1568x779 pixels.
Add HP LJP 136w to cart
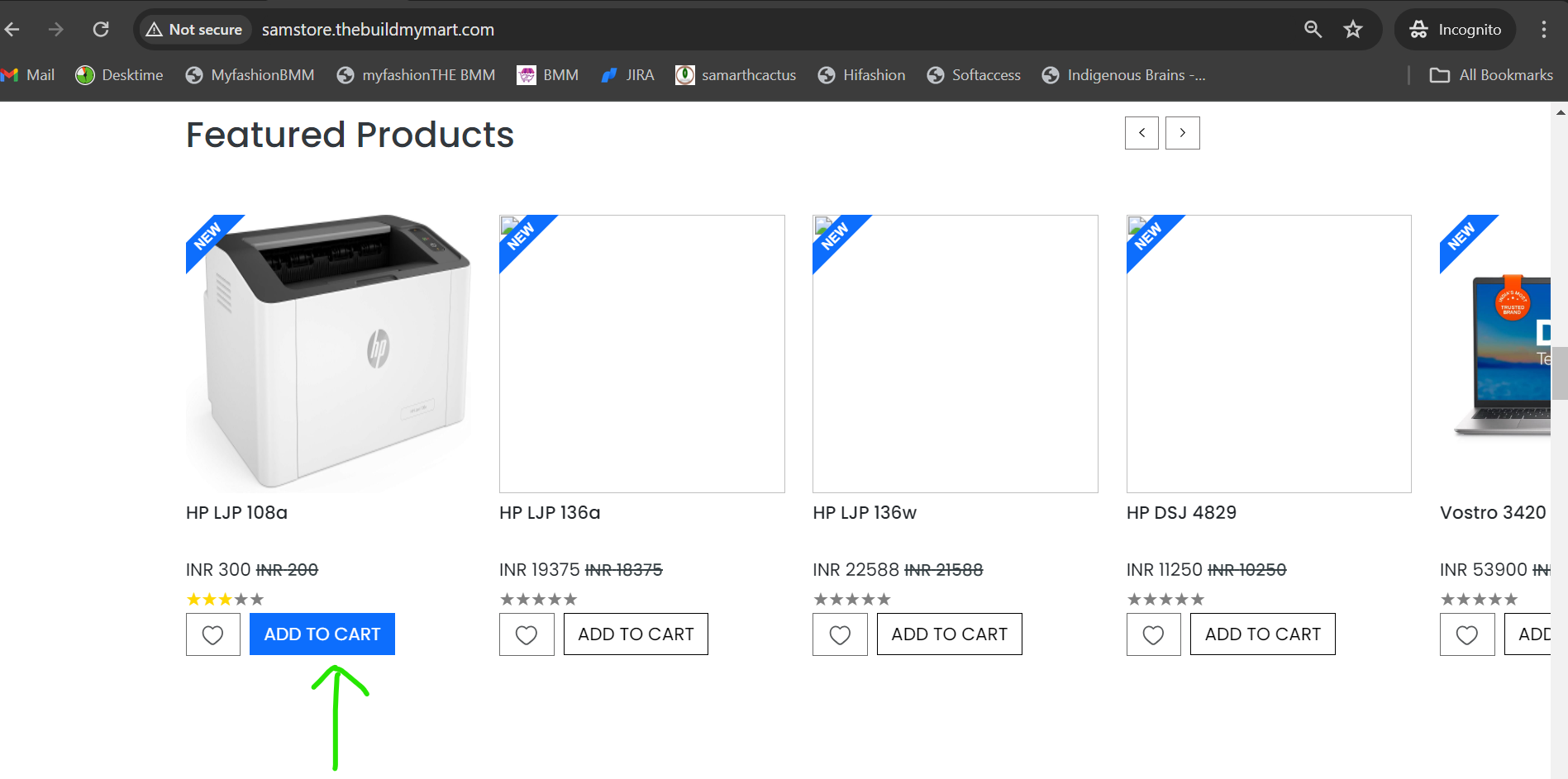click(950, 634)
